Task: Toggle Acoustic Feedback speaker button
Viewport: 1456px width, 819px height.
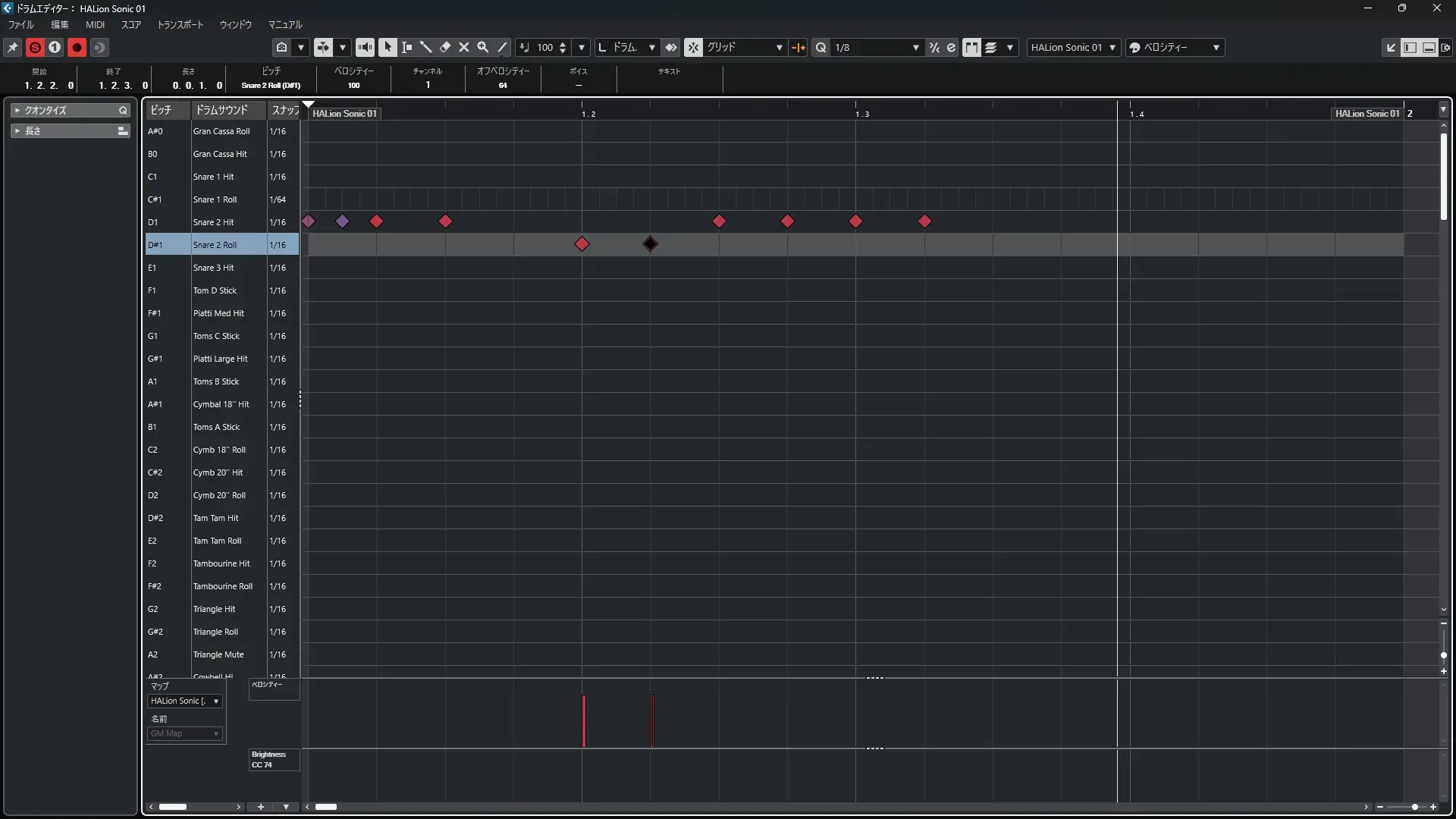Action: click(x=365, y=47)
